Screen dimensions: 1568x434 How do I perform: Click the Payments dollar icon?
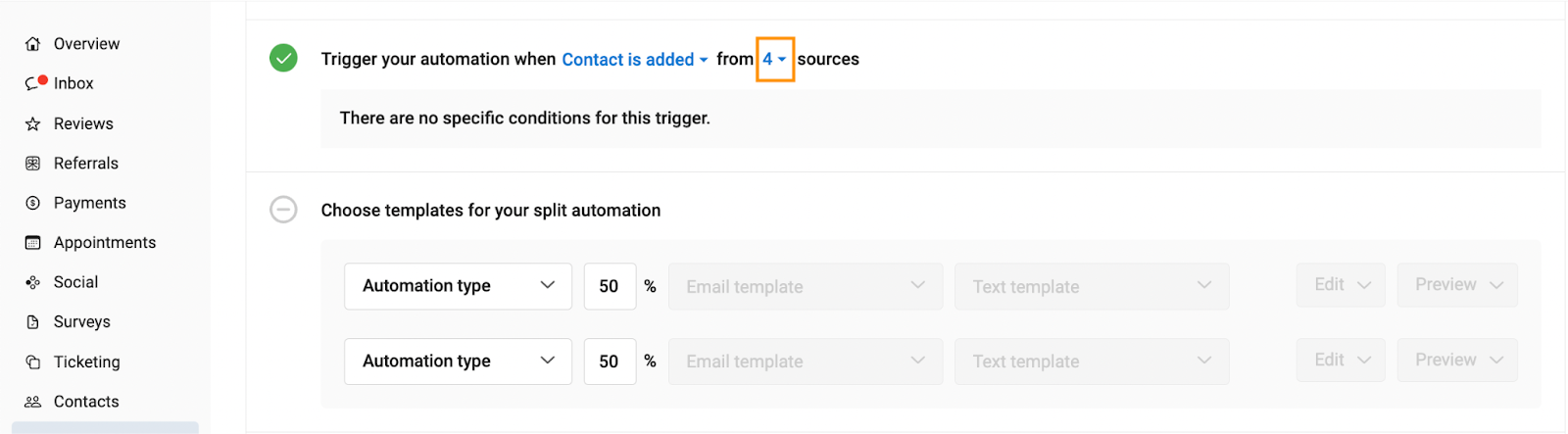click(x=33, y=203)
